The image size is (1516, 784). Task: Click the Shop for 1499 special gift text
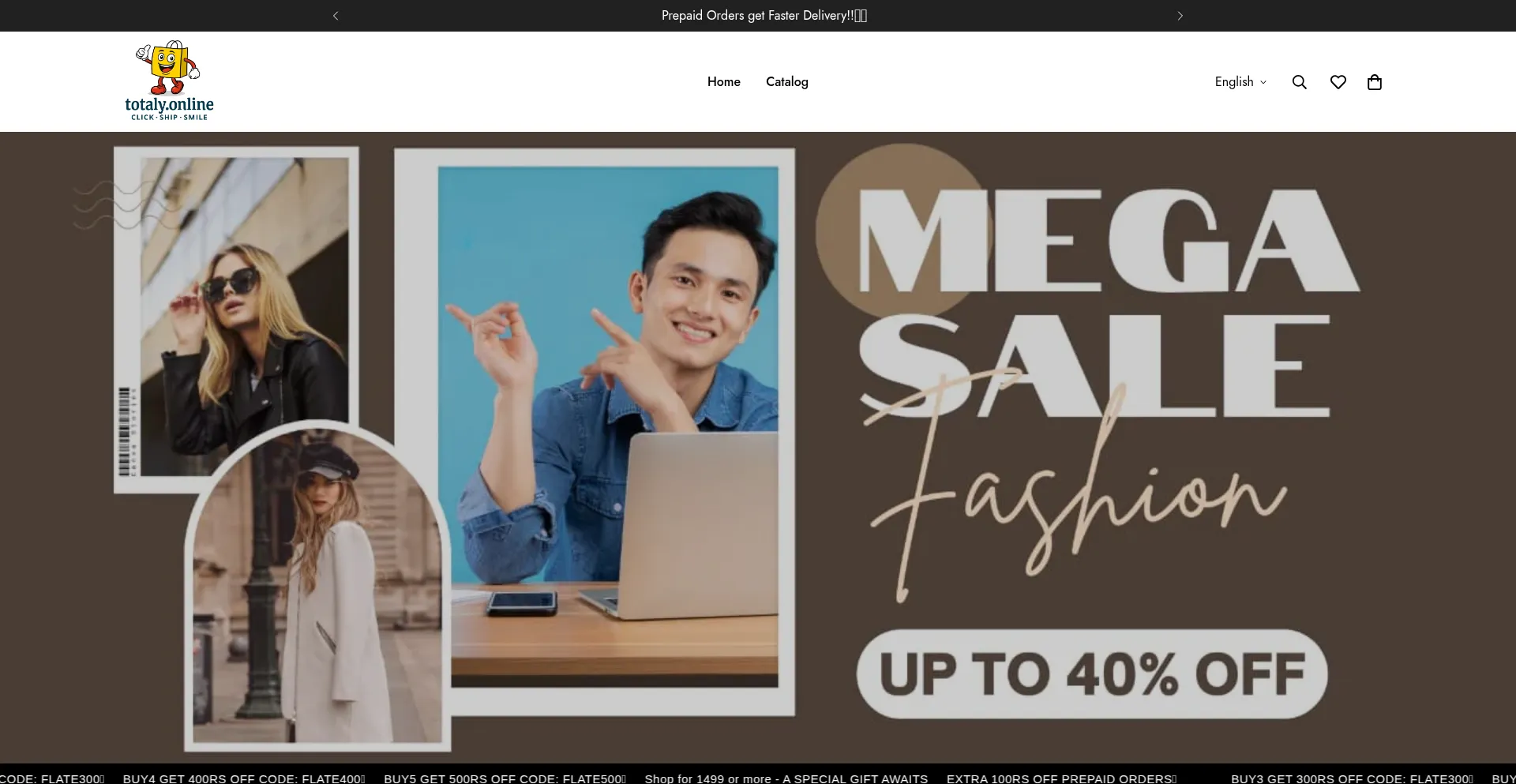[x=786, y=778]
